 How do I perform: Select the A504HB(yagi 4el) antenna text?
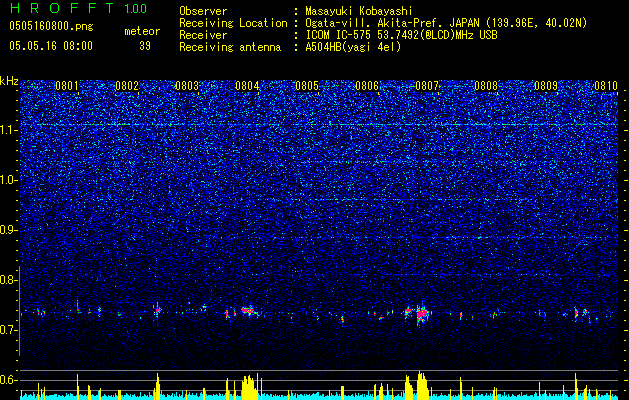353,47
